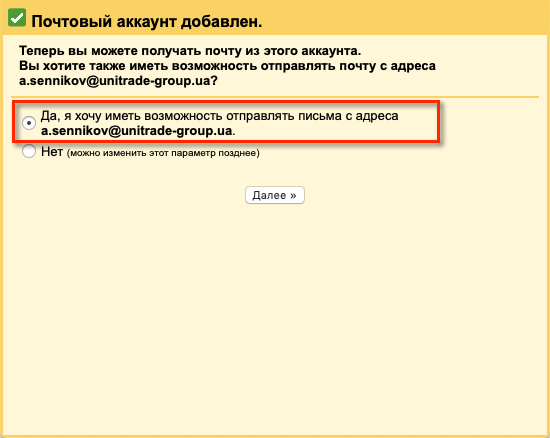The width and height of the screenshot is (550, 438).
Task: Click the label "Да, я хочу иметь возможность"
Action: coord(132,116)
